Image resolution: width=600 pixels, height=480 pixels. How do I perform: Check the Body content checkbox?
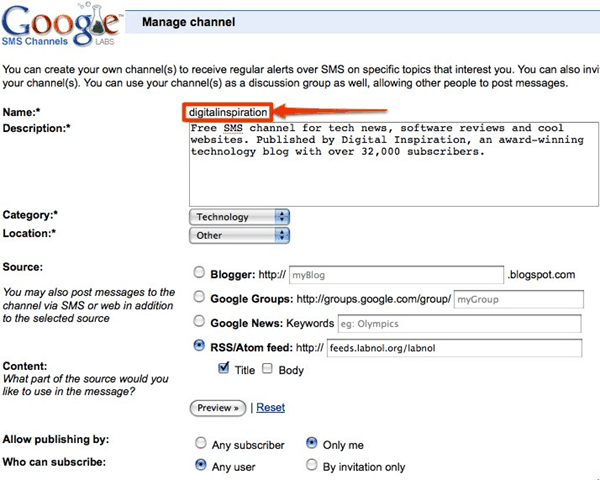[x=267, y=369]
